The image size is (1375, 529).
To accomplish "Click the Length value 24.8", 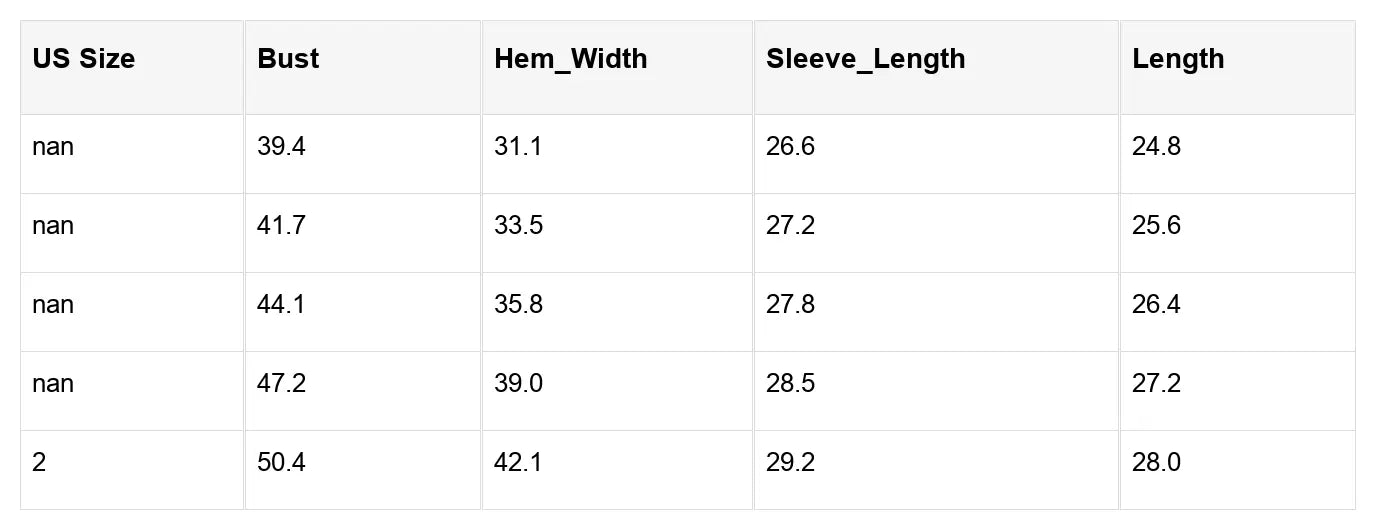I will (x=1156, y=147).
